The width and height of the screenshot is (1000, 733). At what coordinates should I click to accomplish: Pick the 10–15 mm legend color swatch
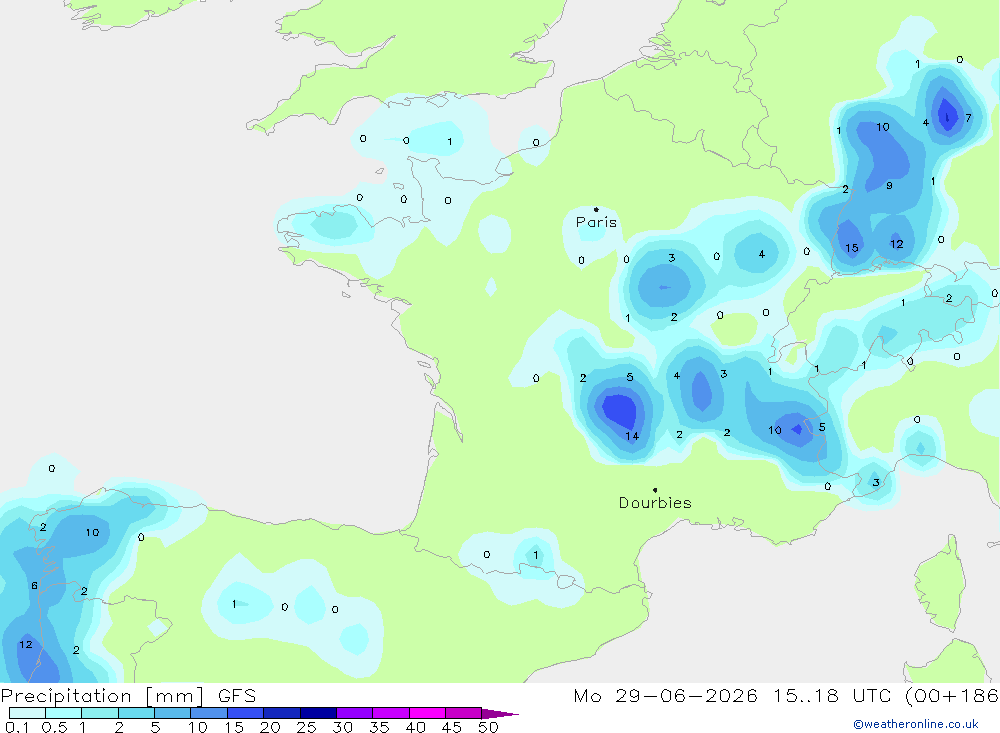pyautogui.click(x=209, y=713)
